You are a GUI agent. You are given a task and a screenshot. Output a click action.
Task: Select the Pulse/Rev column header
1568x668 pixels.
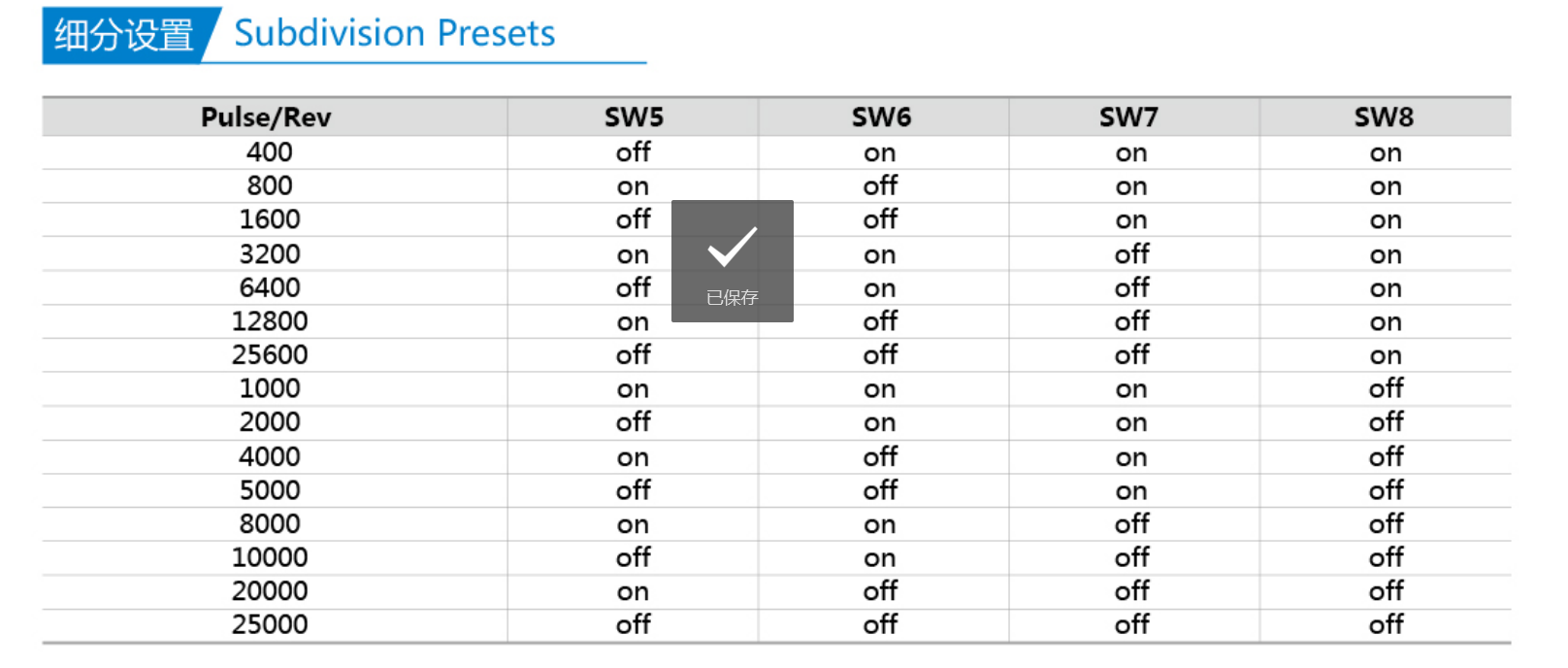click(x=266, y=117)
